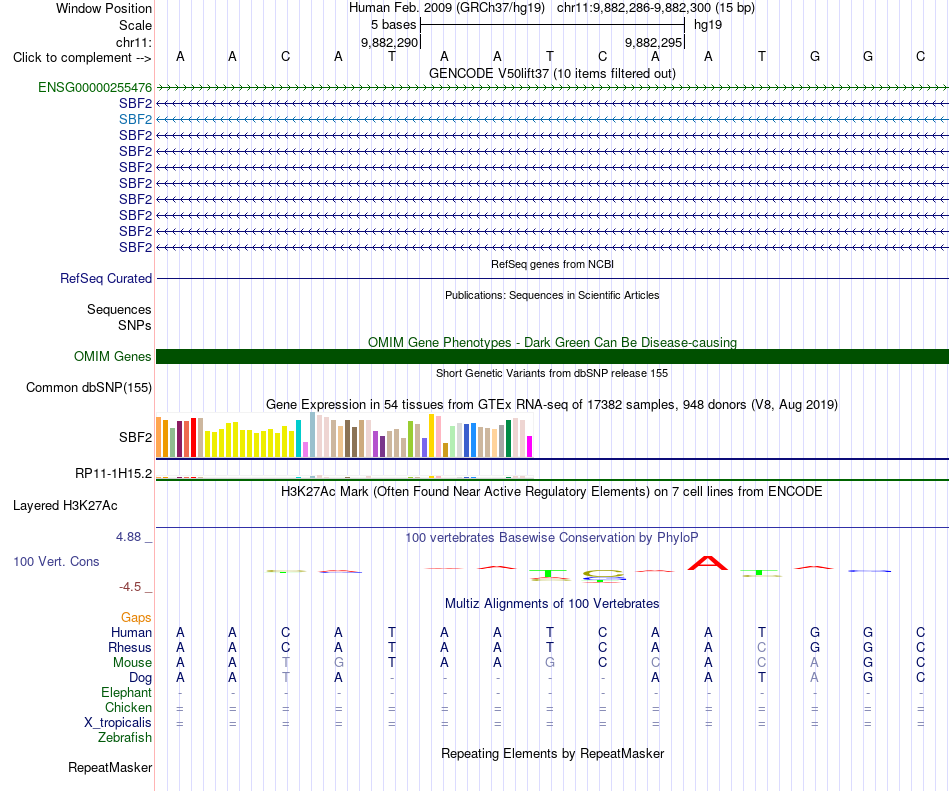Screen dimensions: 950x791
Task: Select the 'Chicken' alignment row label
Action: [x=128, y=707]
